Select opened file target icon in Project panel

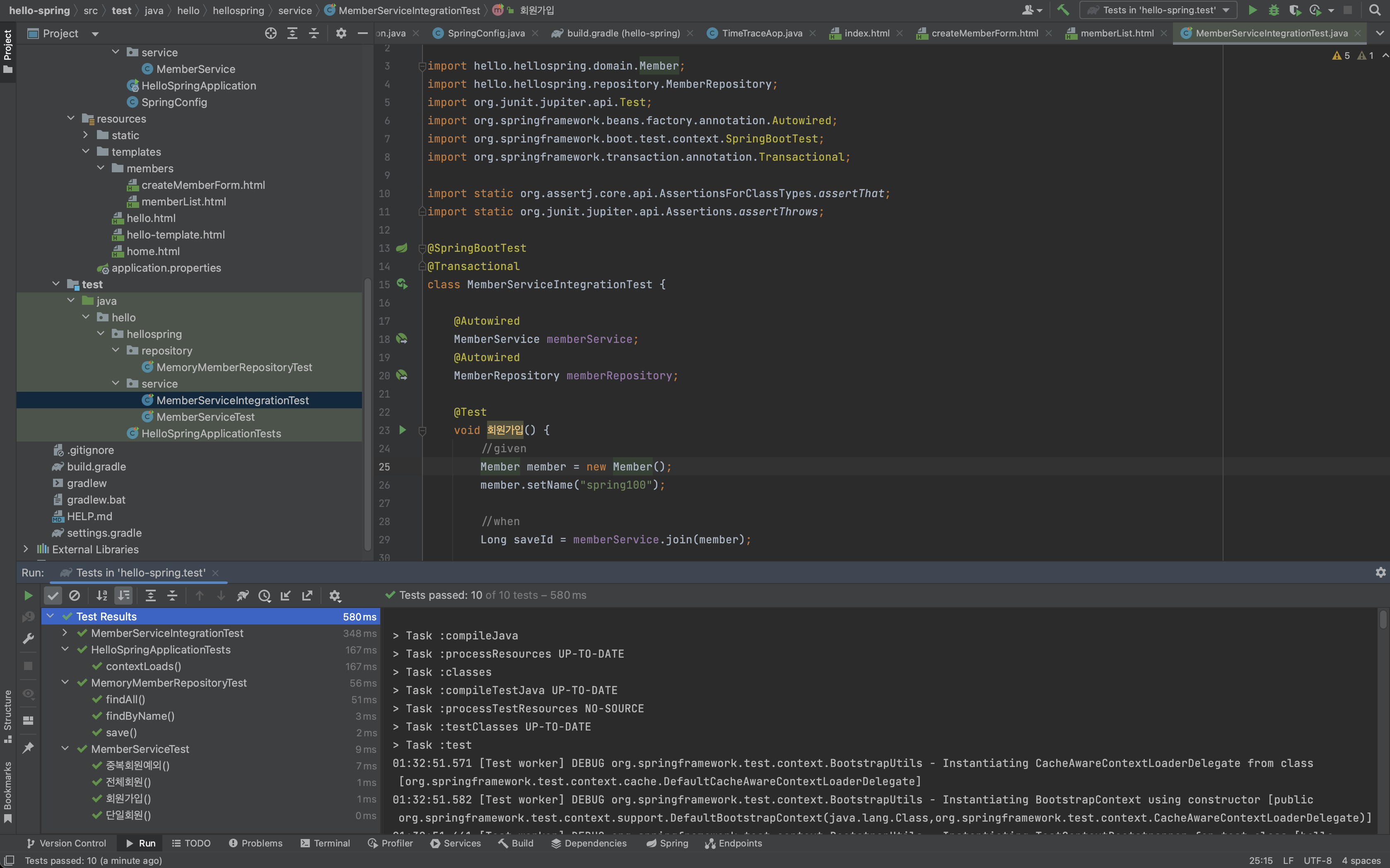(270, 33)
